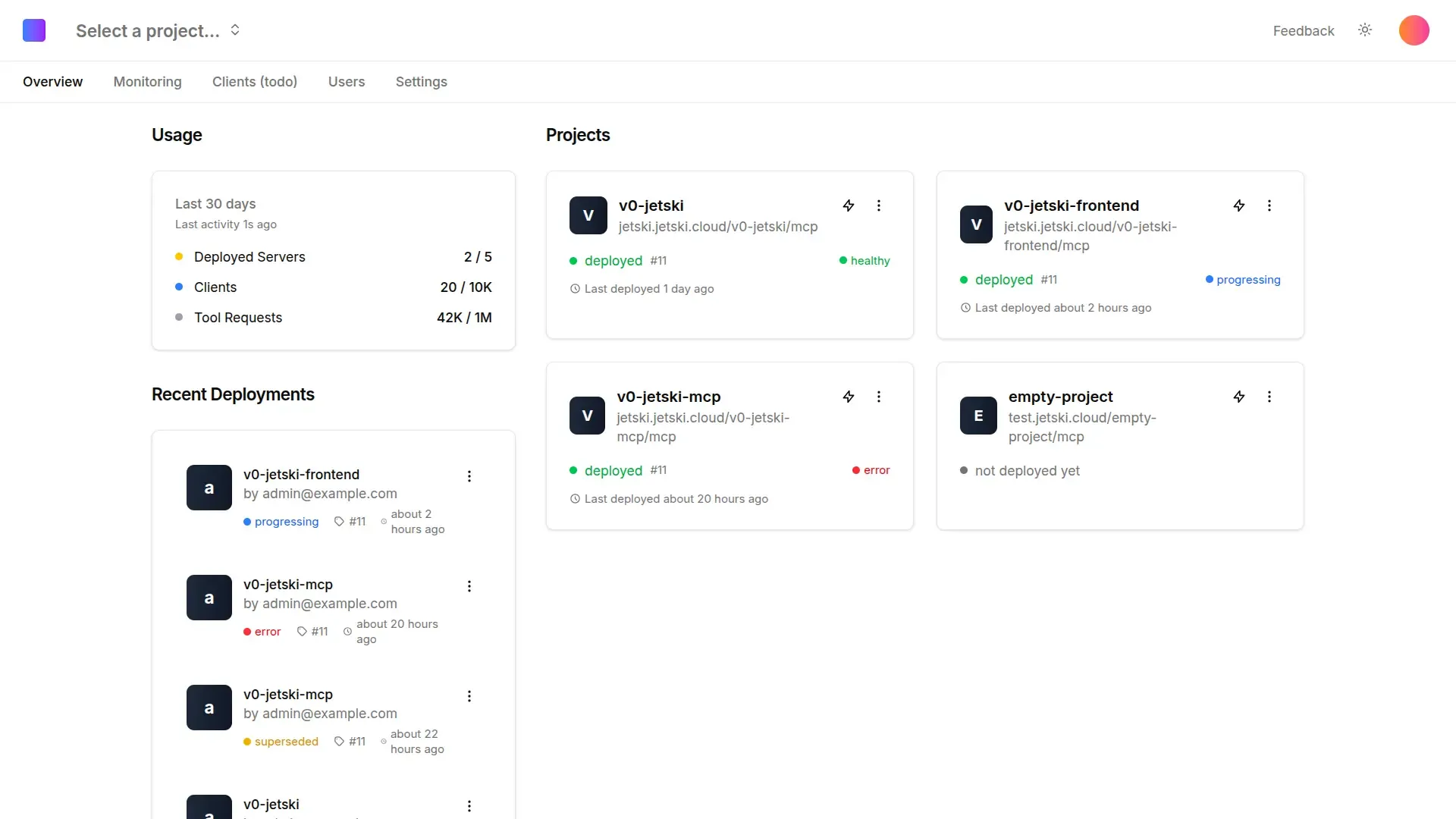Click the avatar of v0-jetski-frontend deployment

[209, 488]
